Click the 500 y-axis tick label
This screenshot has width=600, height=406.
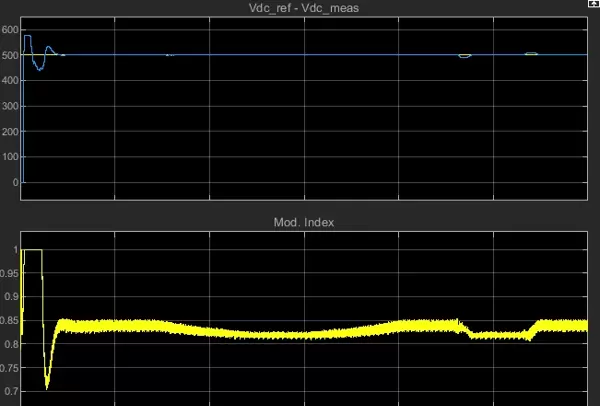pyautogui.click(x=9, y=55)
